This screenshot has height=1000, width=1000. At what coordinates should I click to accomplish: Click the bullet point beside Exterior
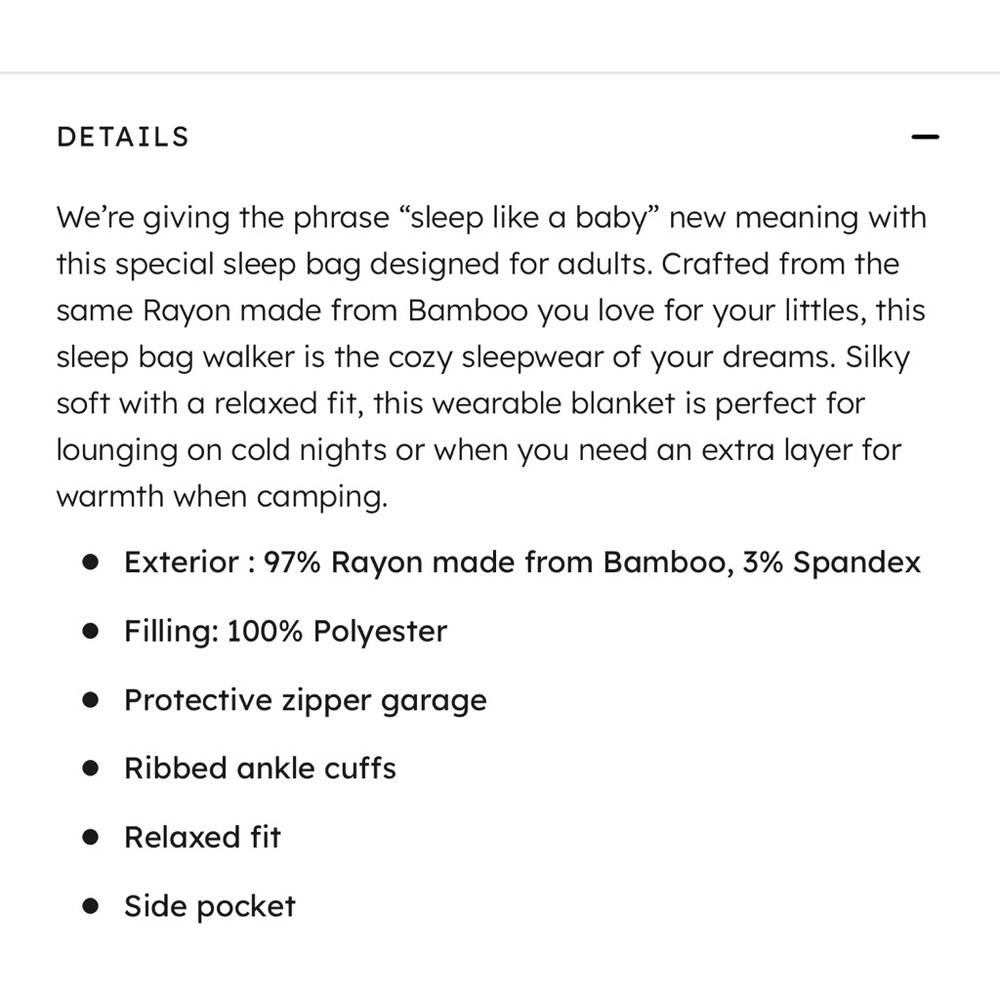click(91, 562)
